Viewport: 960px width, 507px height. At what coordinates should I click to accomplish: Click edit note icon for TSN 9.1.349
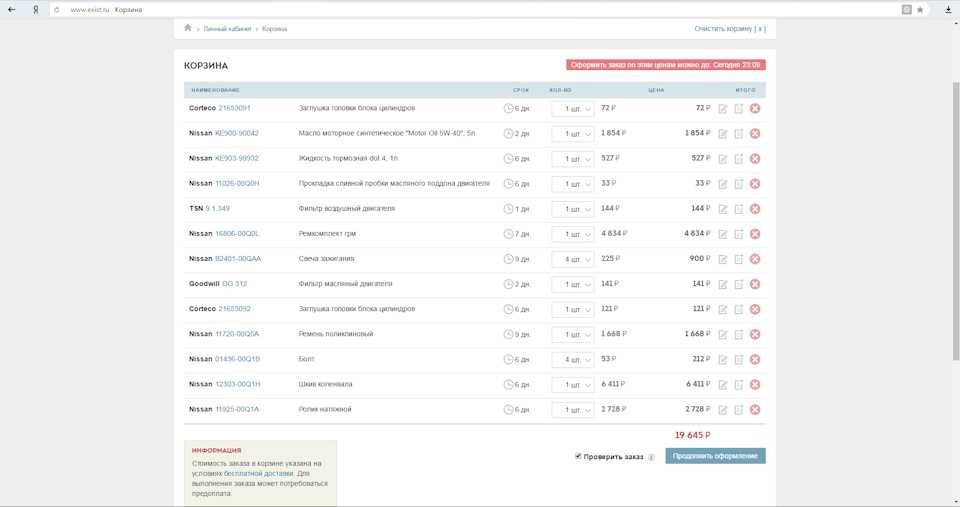[x=722, y=209]
